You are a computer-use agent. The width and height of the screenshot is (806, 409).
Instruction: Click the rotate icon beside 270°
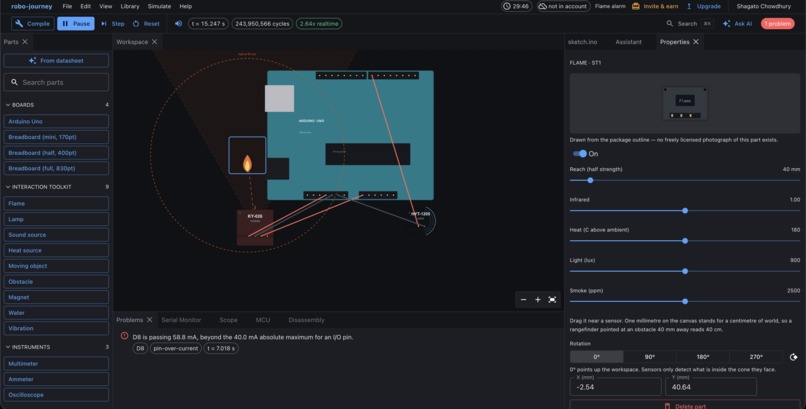coord(793,357)
